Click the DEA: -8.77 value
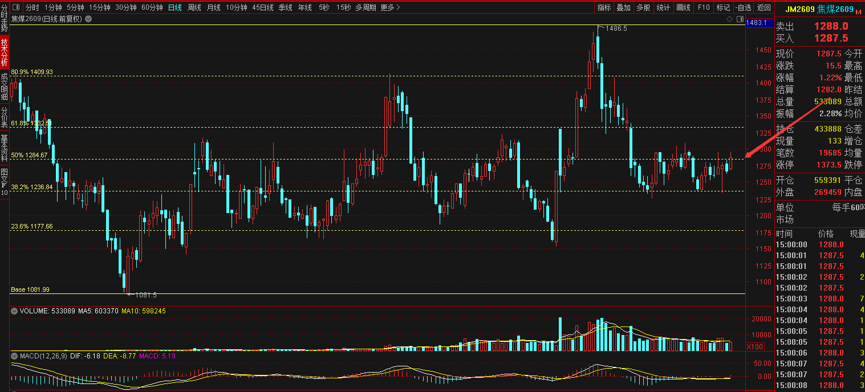This screenshot has height=392, width=865. coord(119,356)
